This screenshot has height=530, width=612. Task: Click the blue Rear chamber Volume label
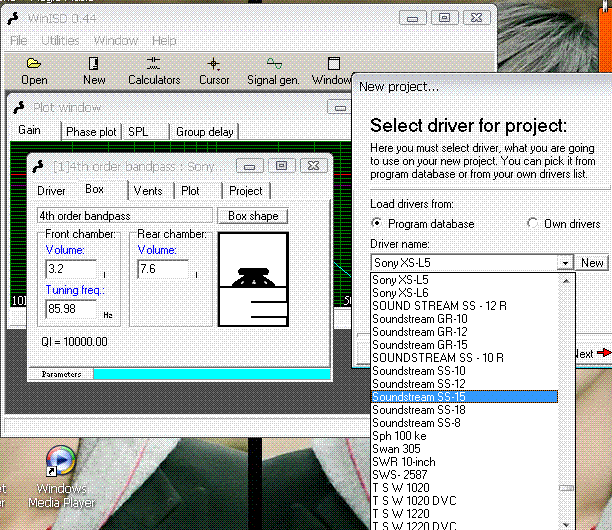pos(157,250)
